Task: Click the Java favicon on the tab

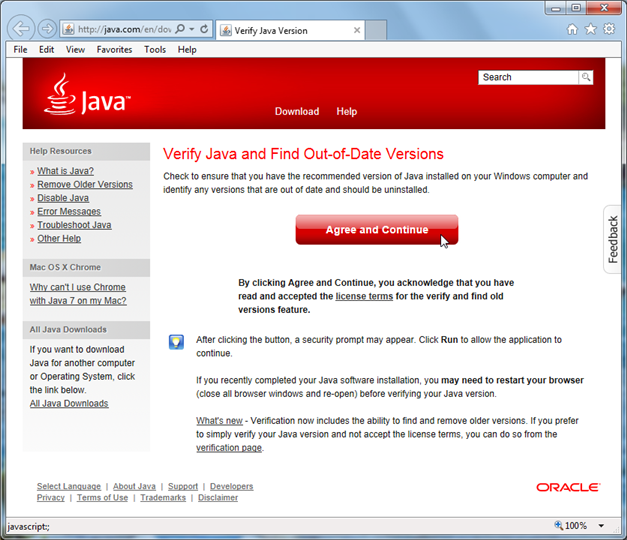Action: pyautogui.click(x=226, y=30)
